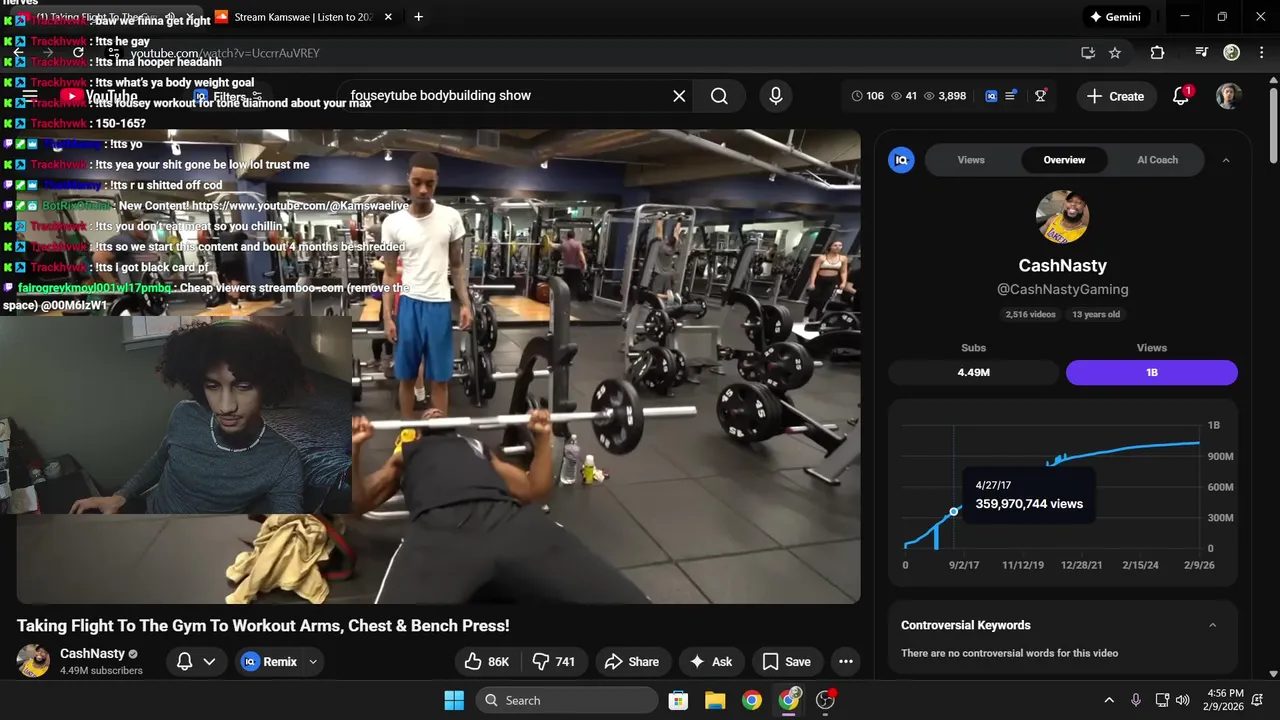Open the Chrome profile avatar
1280x720 pixels.
click(x=1232, y=53)
